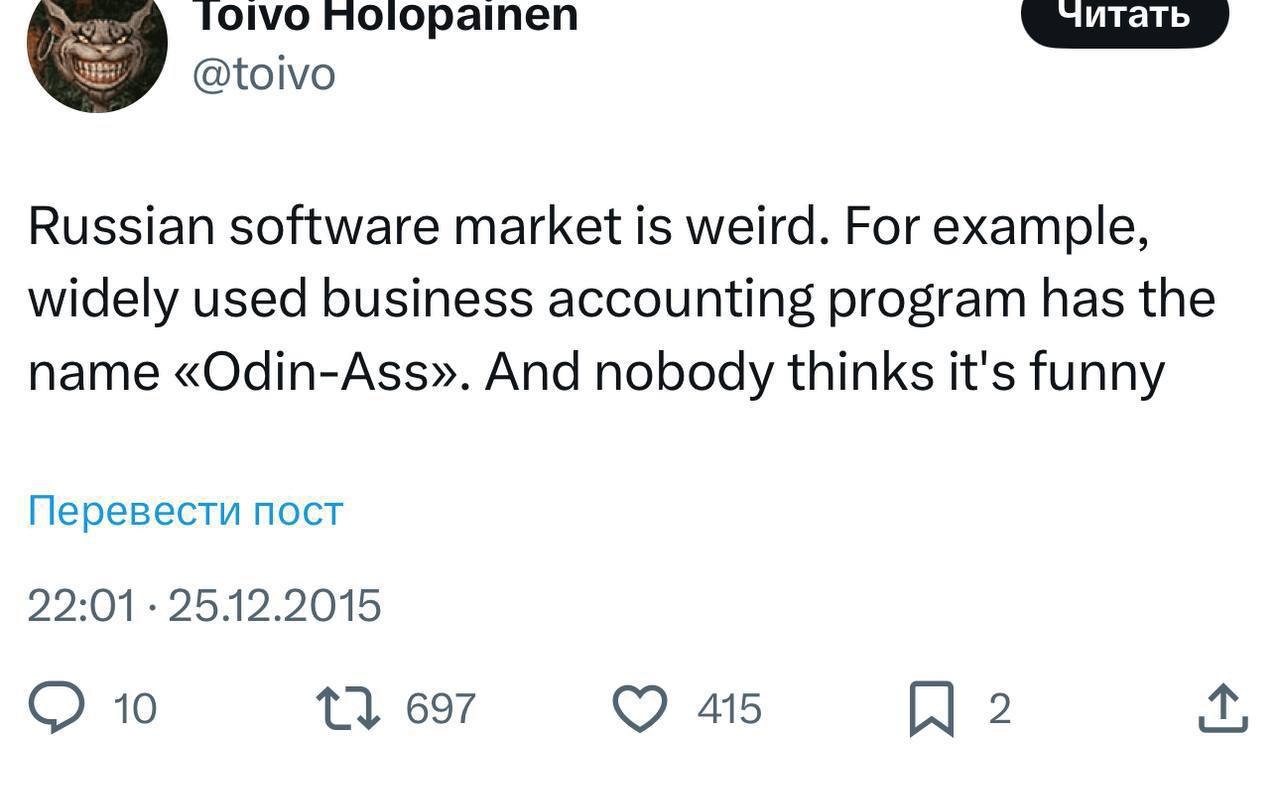Click the Перевести пост translate link
Viewport: 1280px width, 800px height.
tap(185, 511)
